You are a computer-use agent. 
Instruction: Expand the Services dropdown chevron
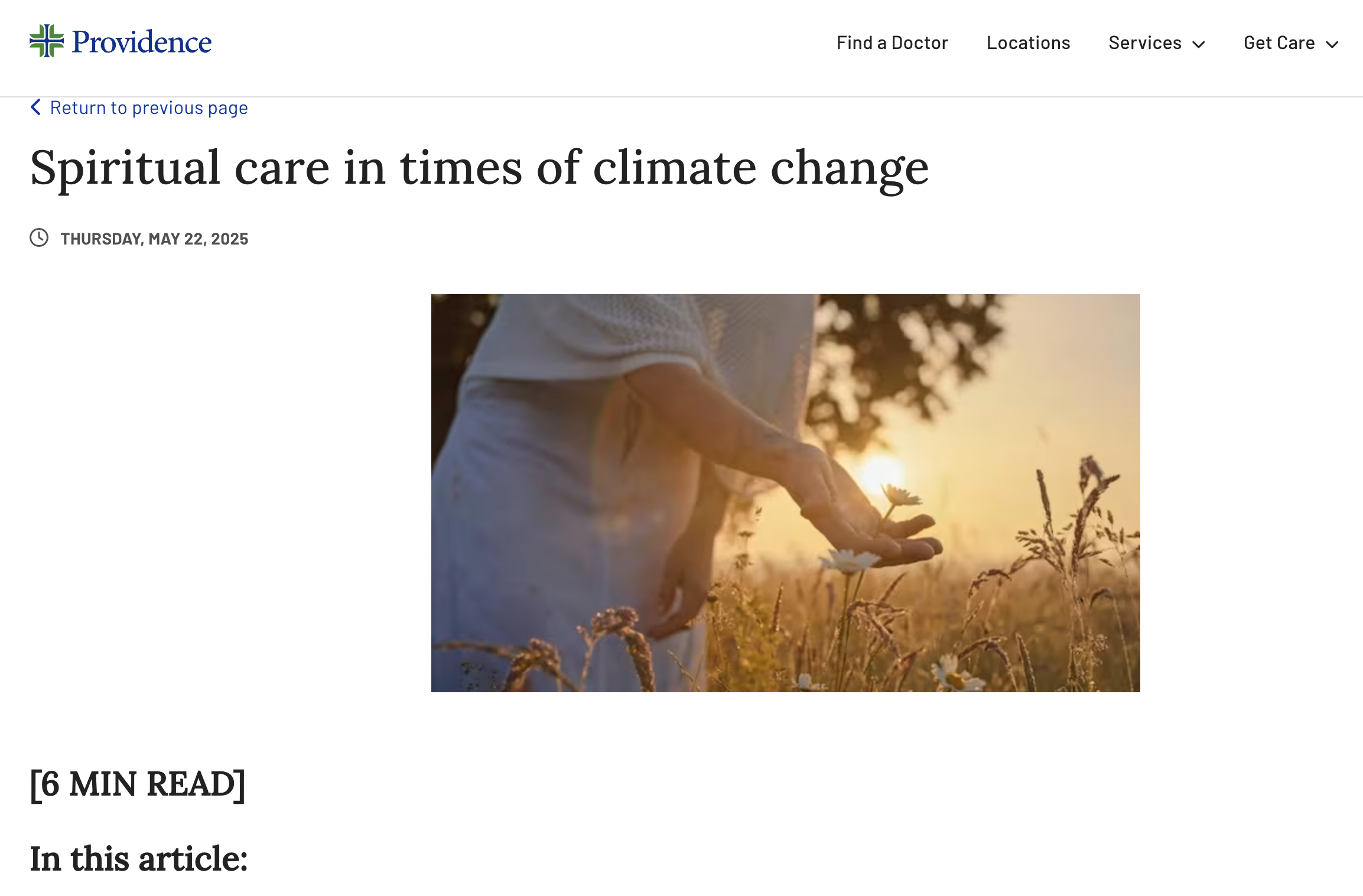(1199, 44)
